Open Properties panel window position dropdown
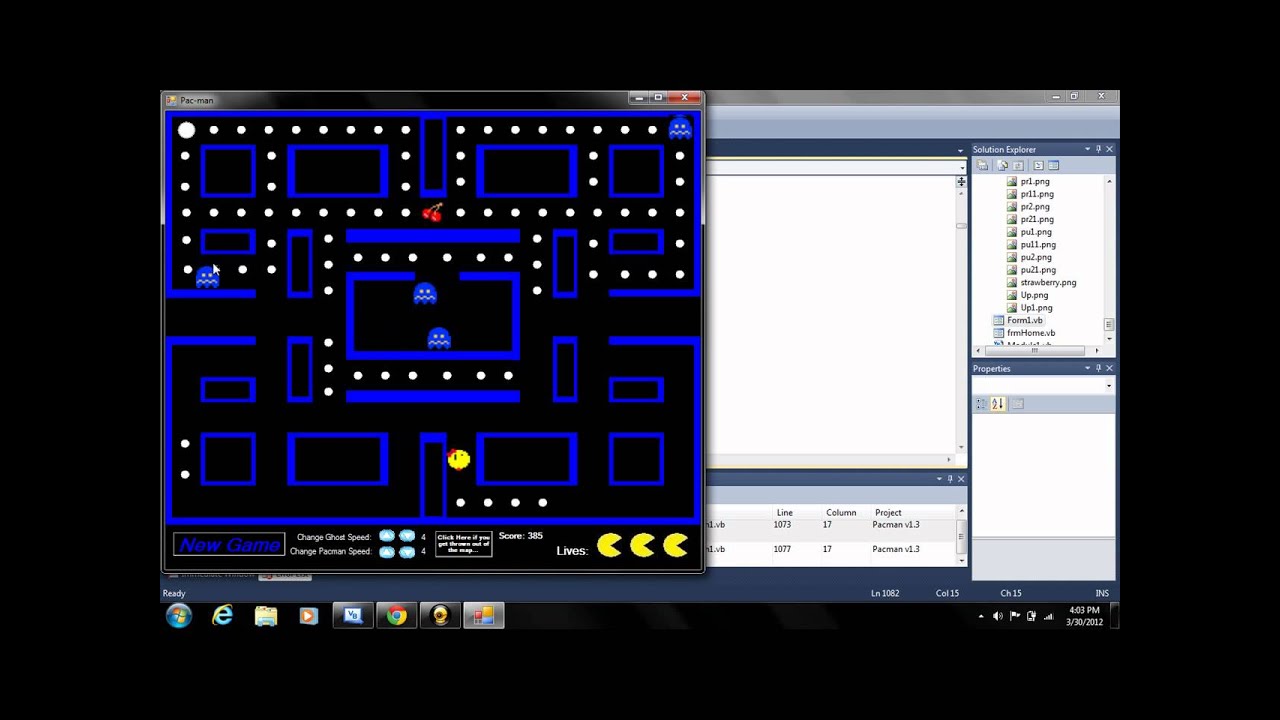Image resolution: width=1280 pixels, height=720 pixels. pos(1087,368)
